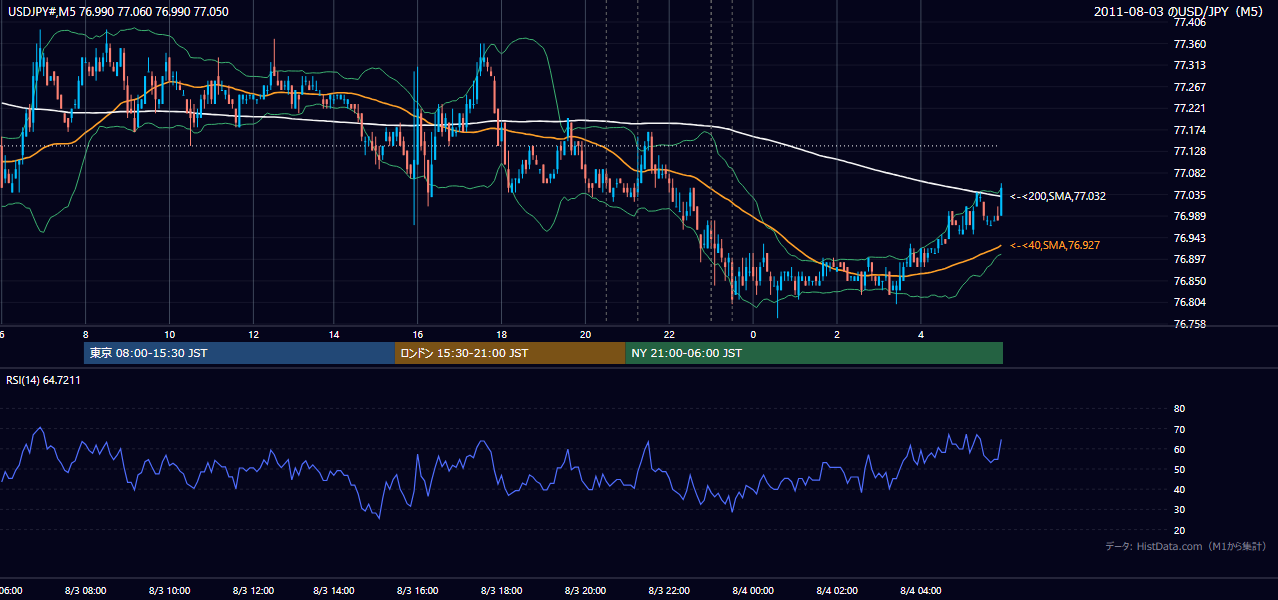Click hour label 12 under price chart
Image resolution: width=1278 pixels, height=600 pixels.
[253, 335]
